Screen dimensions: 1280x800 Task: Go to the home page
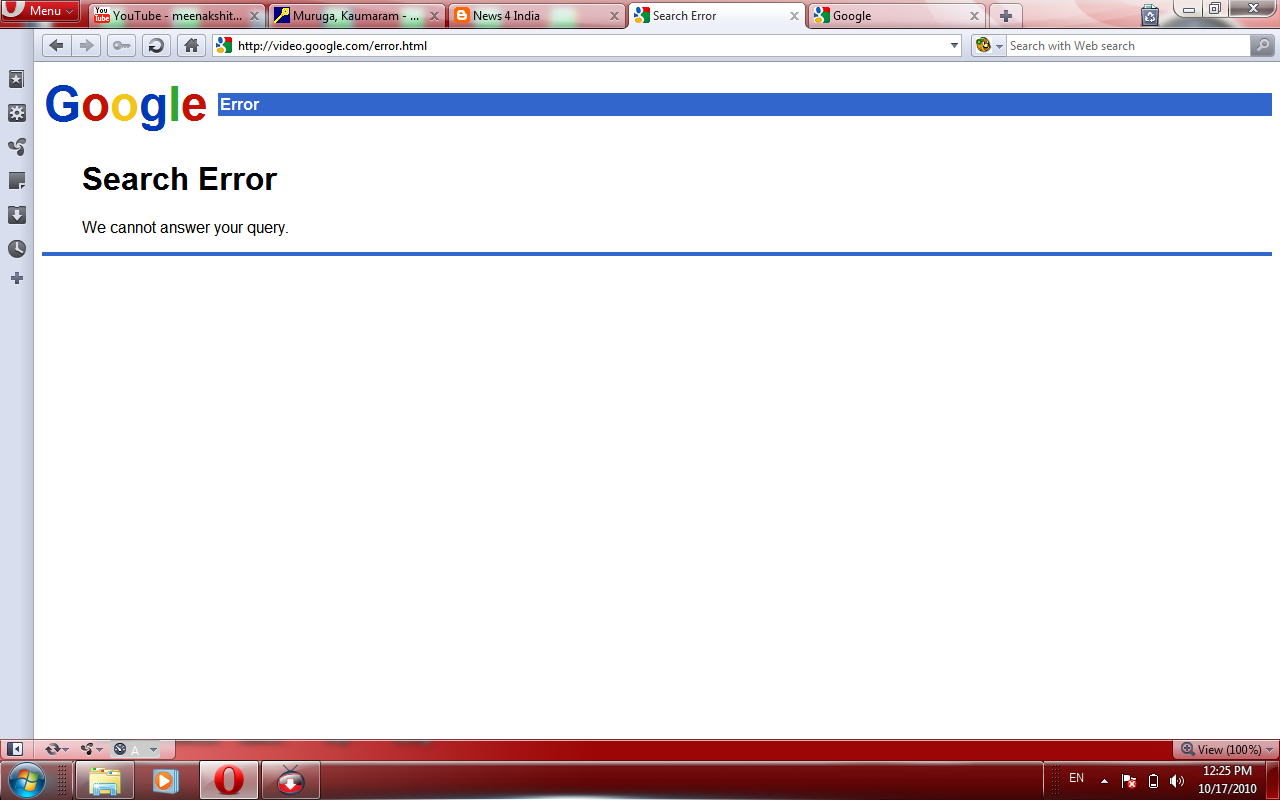[x=191, y=45]
